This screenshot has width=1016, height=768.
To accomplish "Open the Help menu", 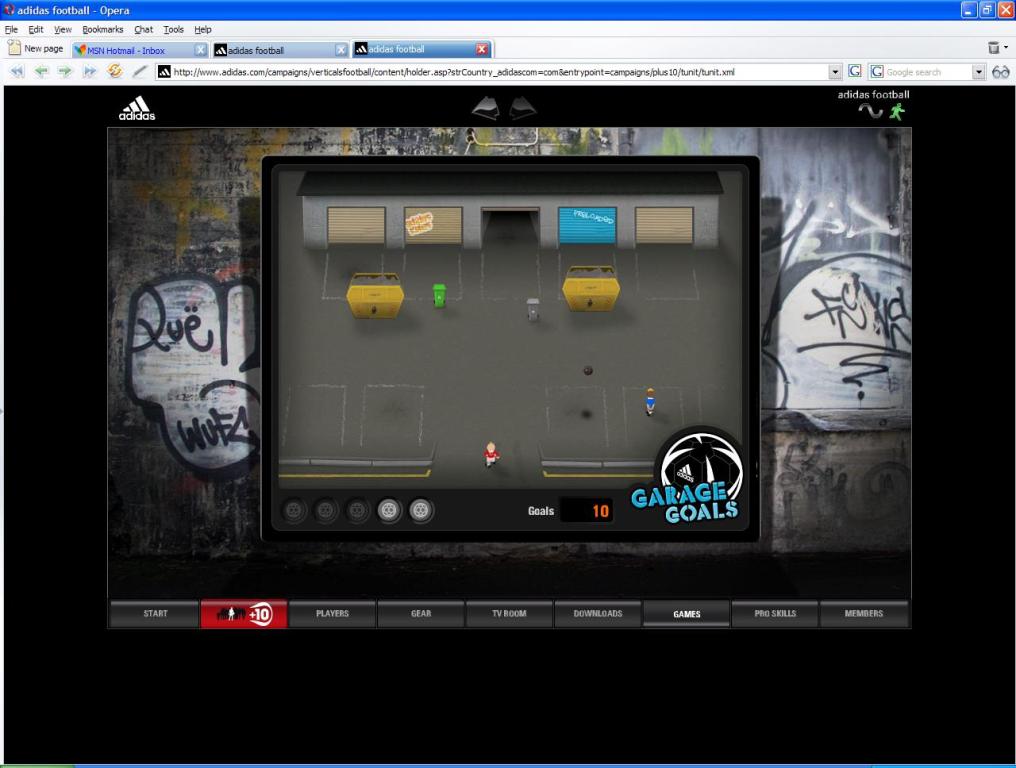I will click(203, 29).
